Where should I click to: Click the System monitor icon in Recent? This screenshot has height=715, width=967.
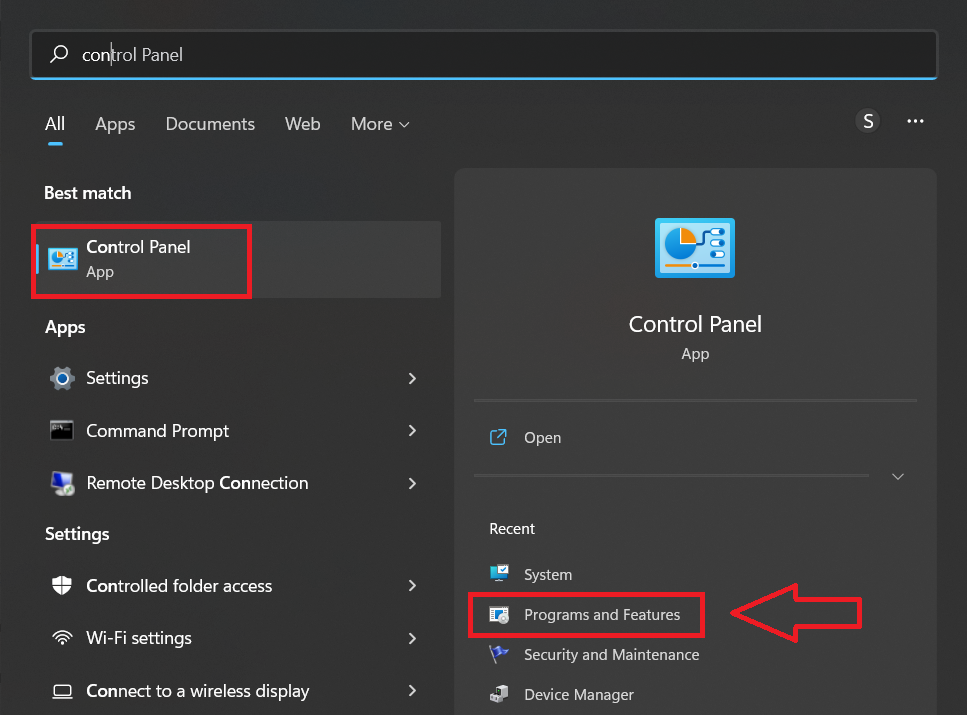[499, 574]
